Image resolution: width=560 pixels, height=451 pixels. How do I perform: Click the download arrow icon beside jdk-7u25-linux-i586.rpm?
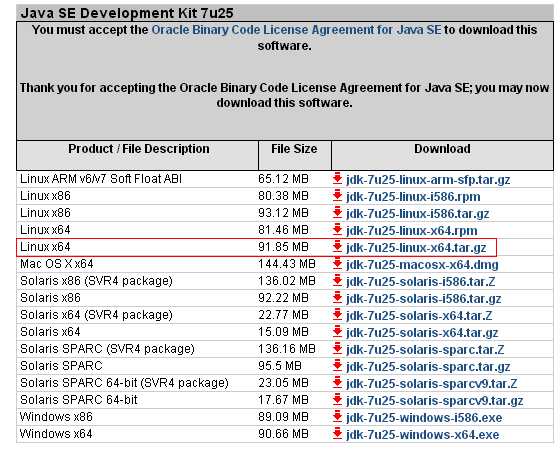(x=337, y=195)
